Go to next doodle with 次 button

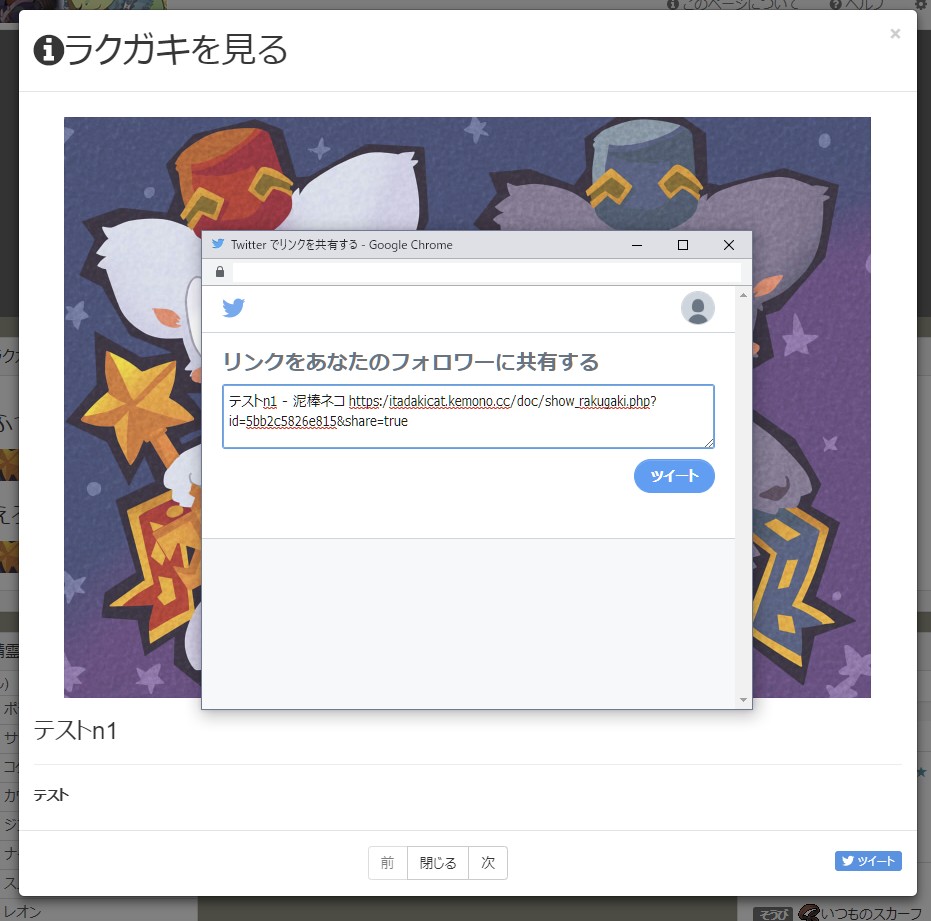(x=488, y=863)
